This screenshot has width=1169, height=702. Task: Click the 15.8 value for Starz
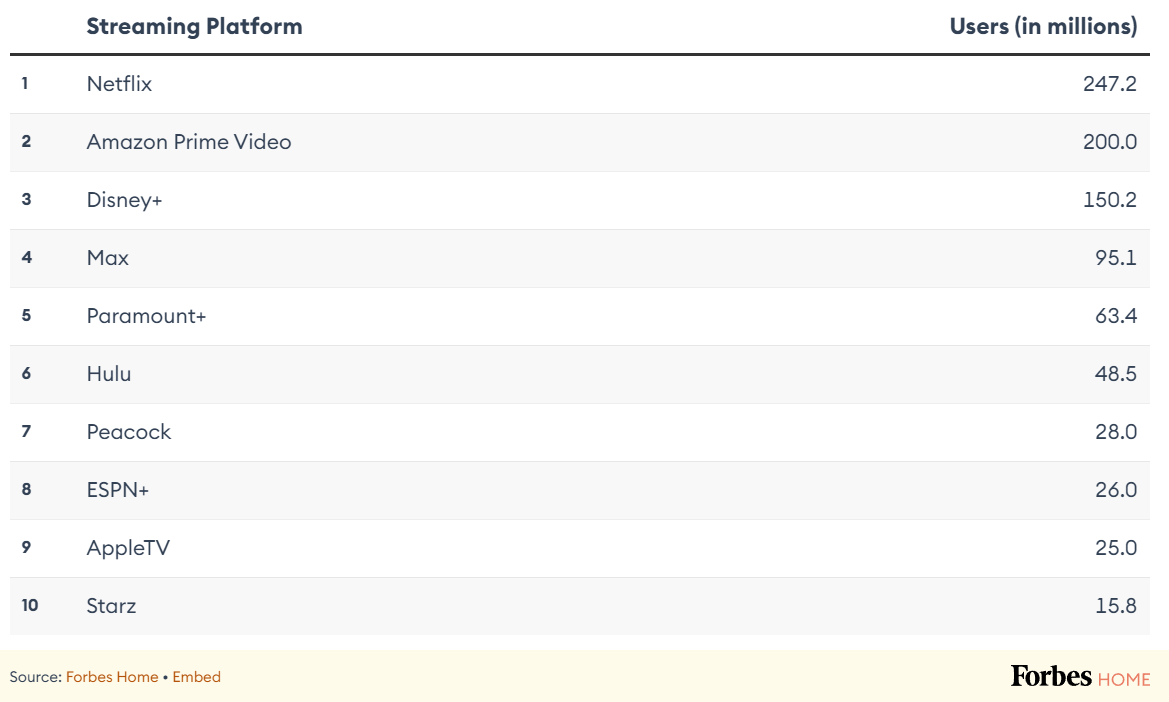tap(1116, 606)
